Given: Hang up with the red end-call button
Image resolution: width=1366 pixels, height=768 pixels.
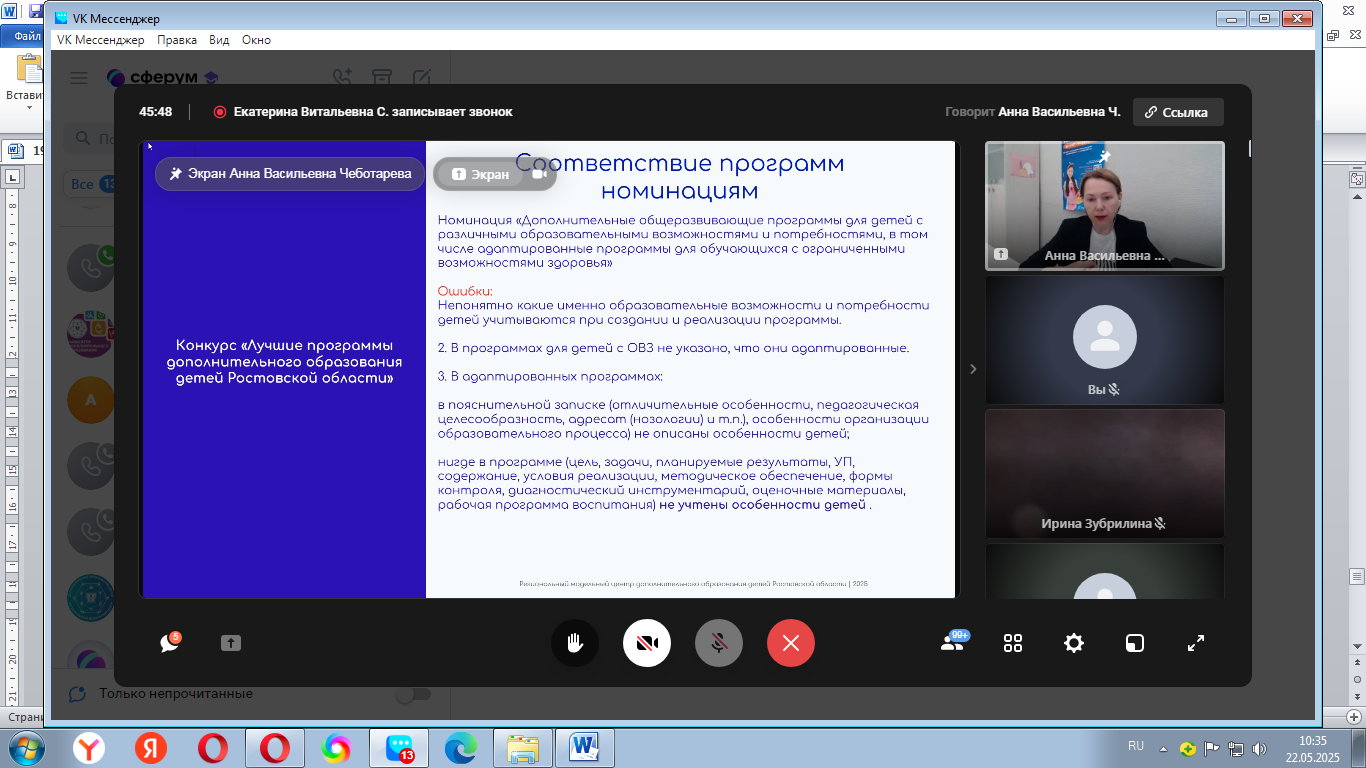Looking at the screenshot, I should pos(791,643).
